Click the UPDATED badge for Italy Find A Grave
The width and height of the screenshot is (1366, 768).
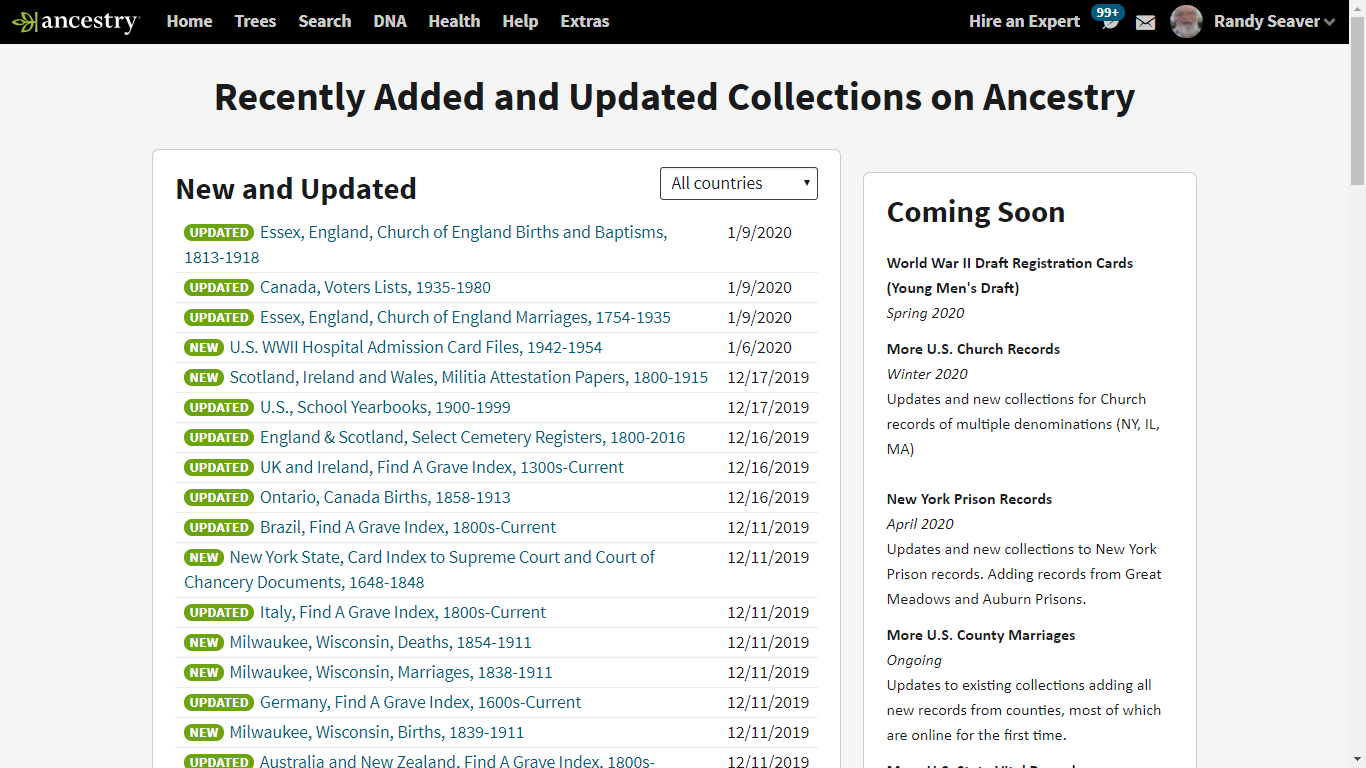coord(219,612)
